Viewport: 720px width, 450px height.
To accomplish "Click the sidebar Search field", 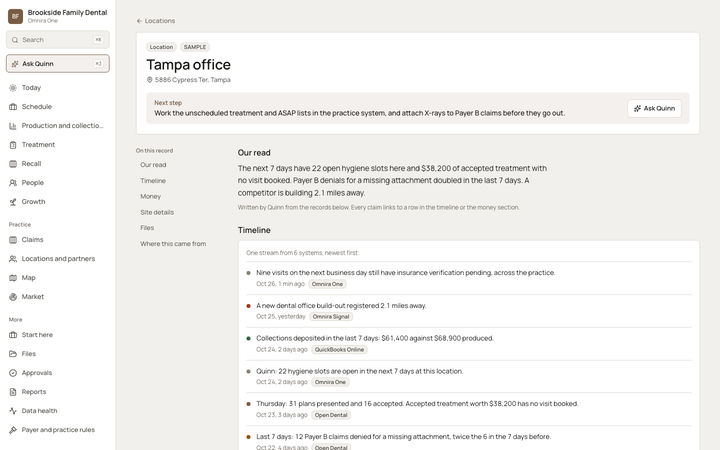I will pos(58,40).
